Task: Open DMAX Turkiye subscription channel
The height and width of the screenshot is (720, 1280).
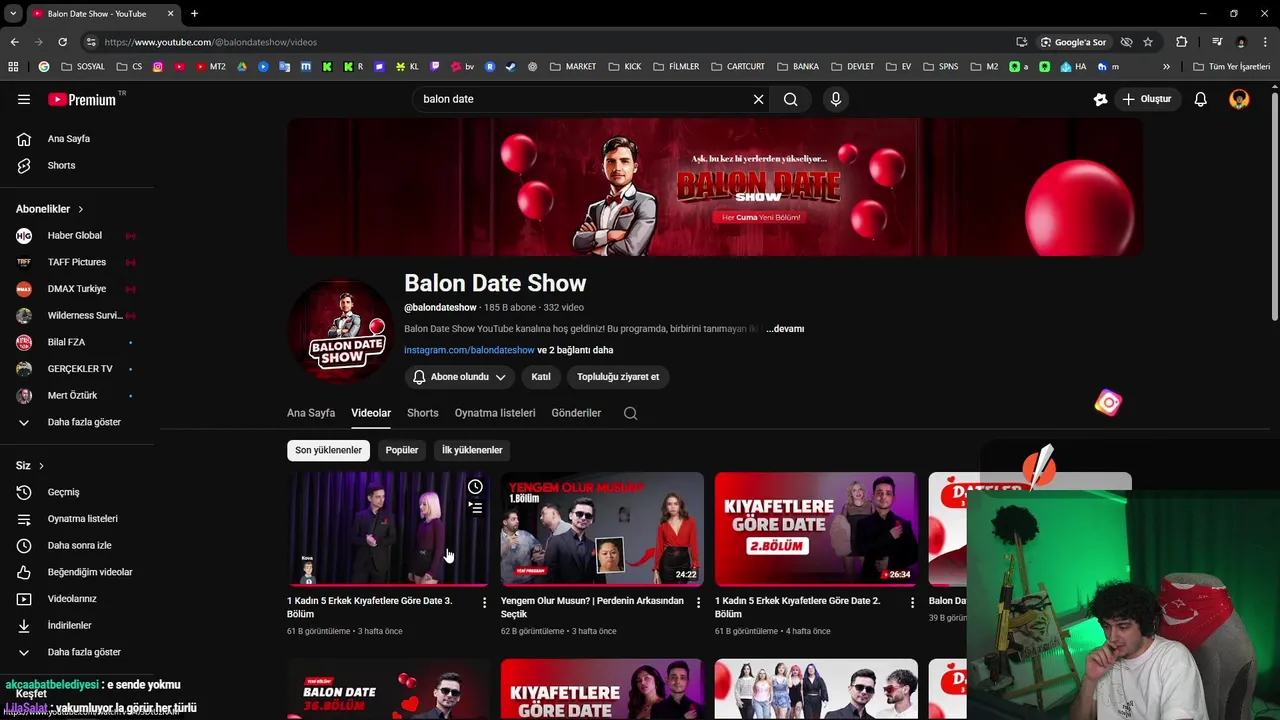Action: pyautogui.click(x=77, y=289)
